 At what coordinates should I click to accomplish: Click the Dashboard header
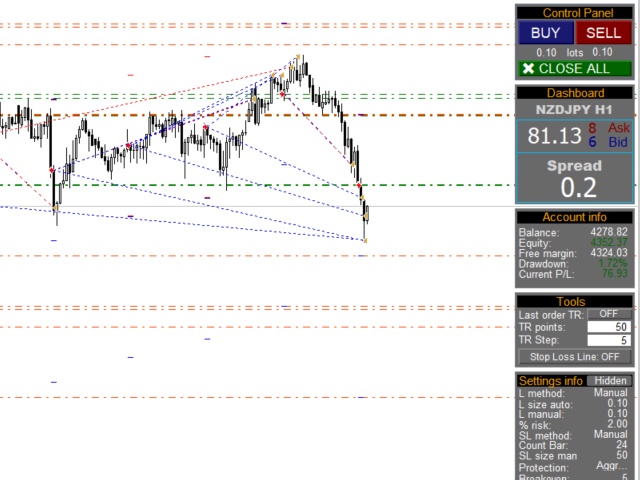point(575,93)
